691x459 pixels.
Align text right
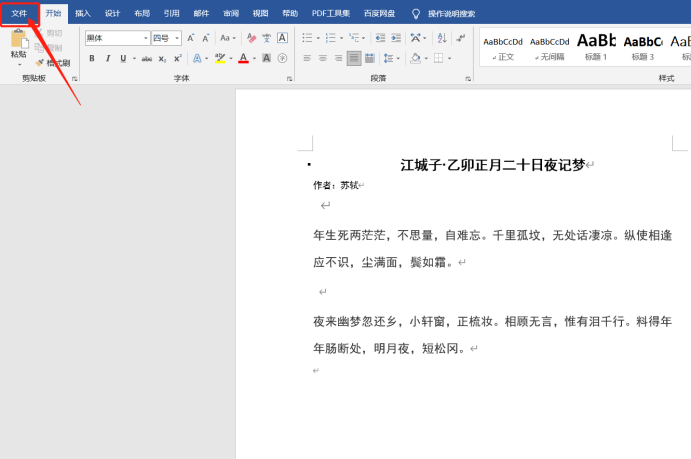[338, 58]
